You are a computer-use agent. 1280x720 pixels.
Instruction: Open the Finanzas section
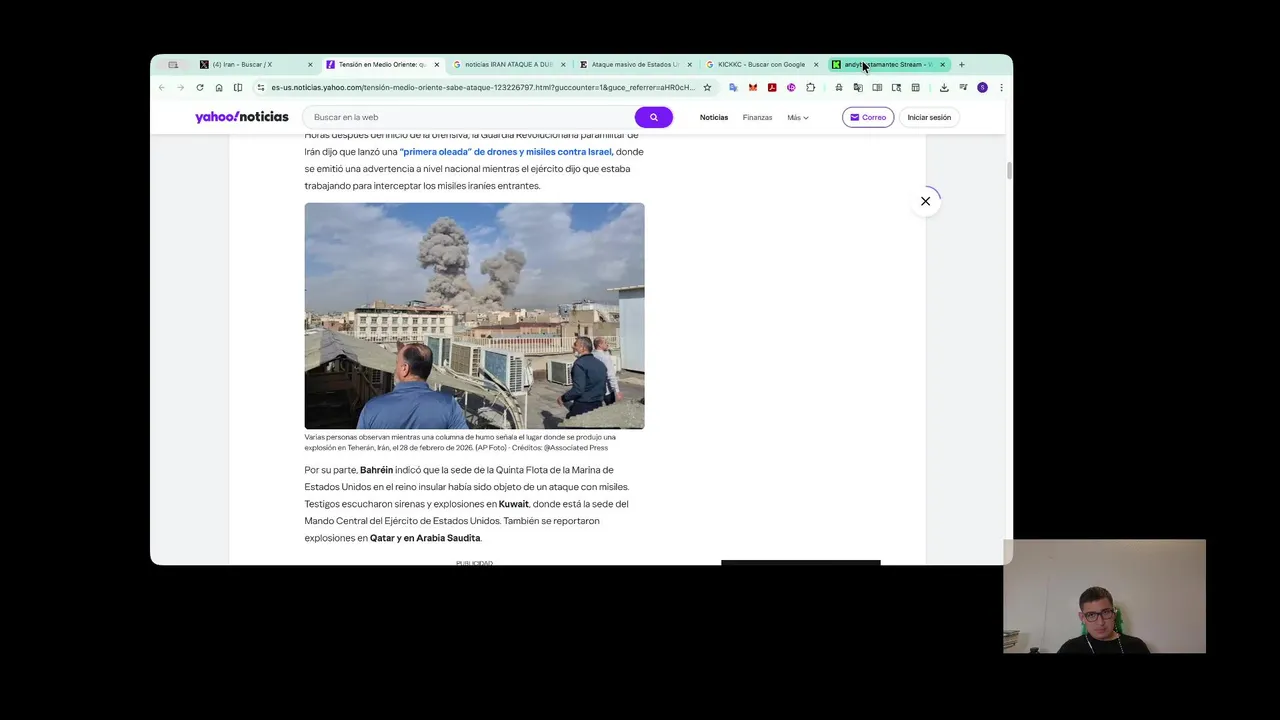coord(757,117)
